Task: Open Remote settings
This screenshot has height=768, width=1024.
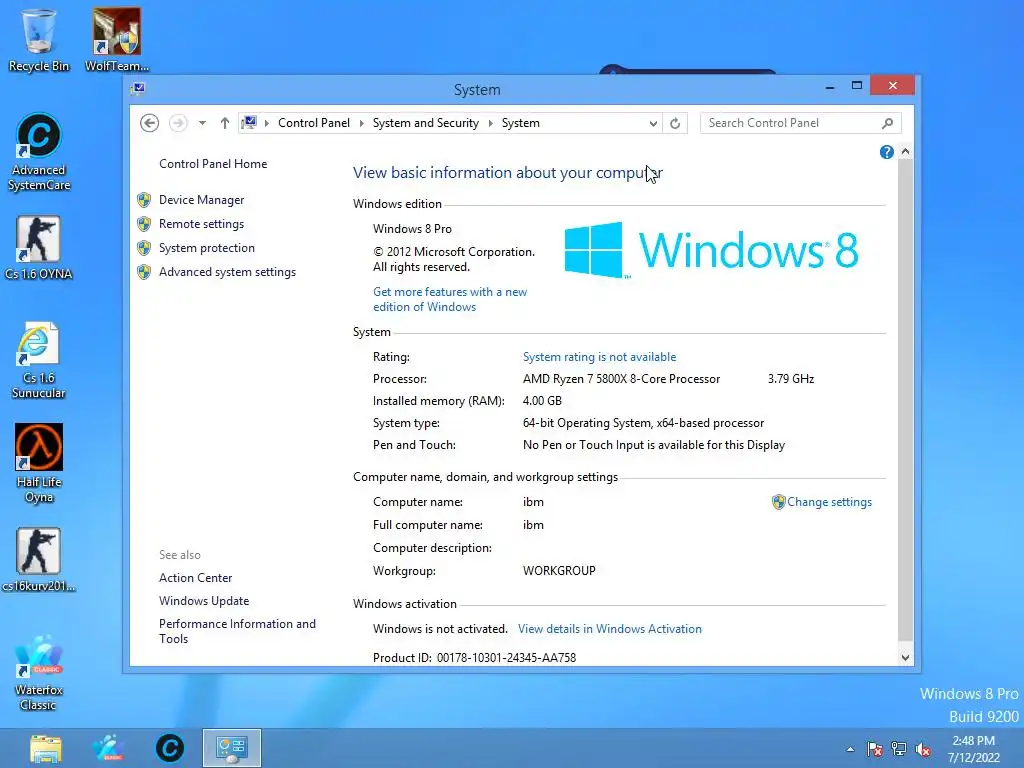Action: pos(201,224)
